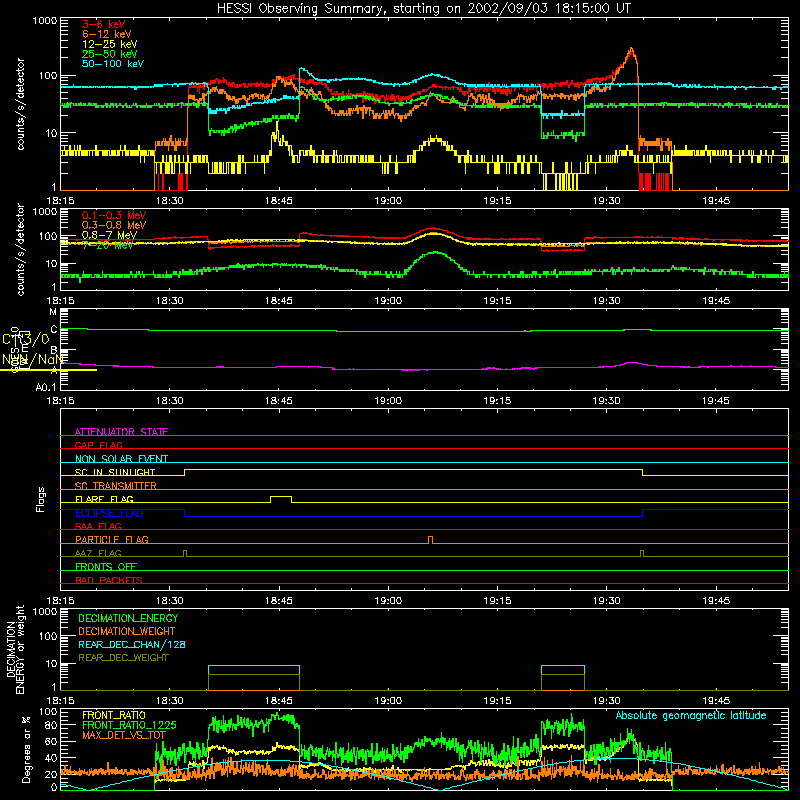Screen dimensions: 800x800
Task: Click the PARTICLE_FLAG spike near 19:05
Action: click(x=431, y=538)
